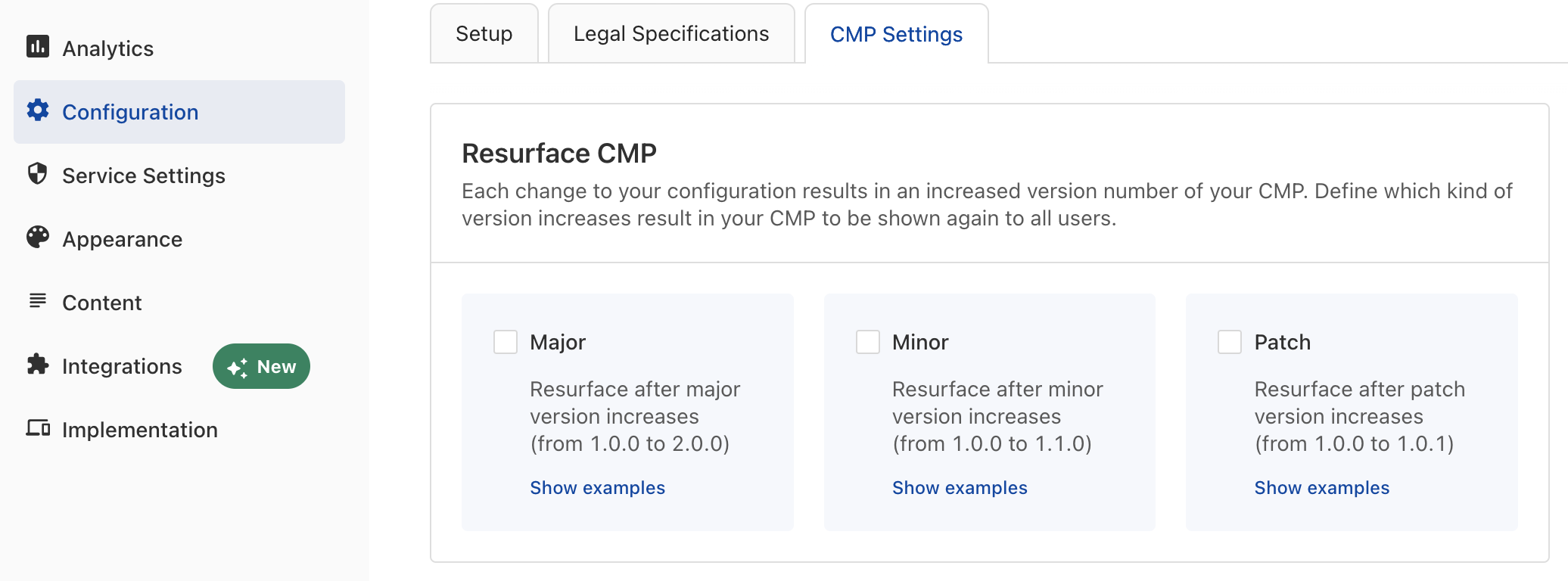Show examples for Patch version increases
Screen dimensions: 1568x581
pos(1321,487)
